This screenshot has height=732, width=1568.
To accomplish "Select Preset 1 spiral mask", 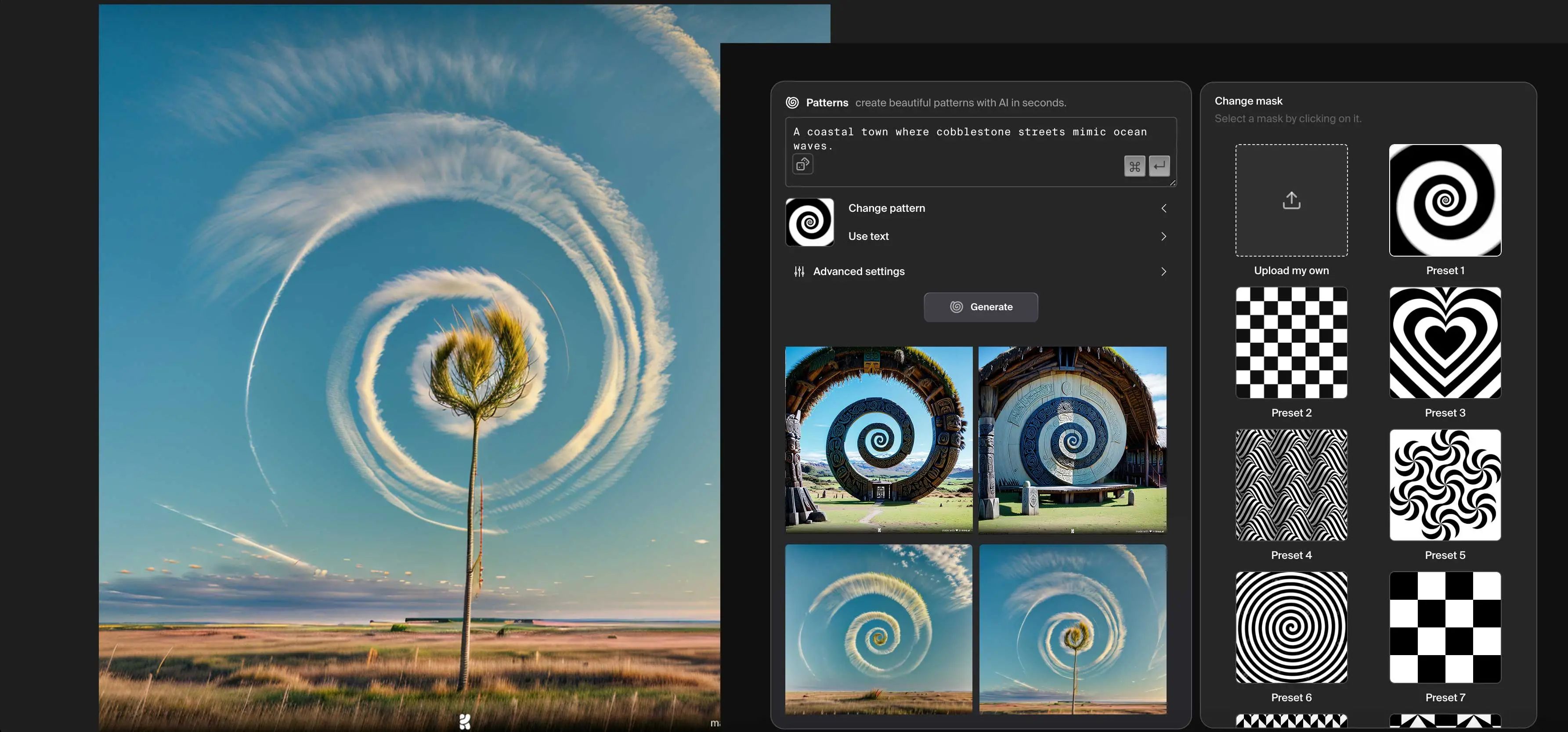I will [1445, 200].
